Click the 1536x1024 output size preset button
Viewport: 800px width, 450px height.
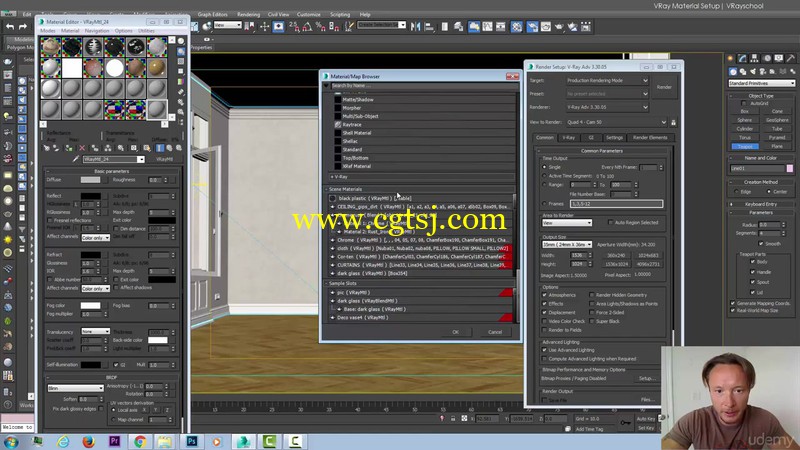(616, 264)
